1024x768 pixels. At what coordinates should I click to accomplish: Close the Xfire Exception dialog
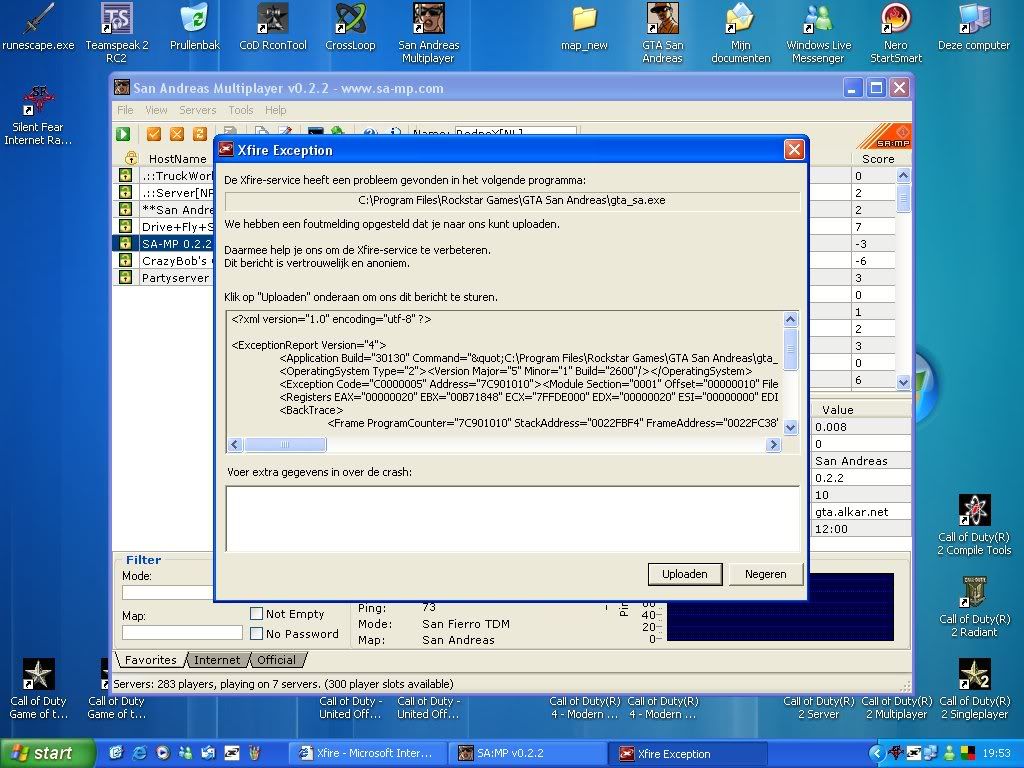pos(794,150)
